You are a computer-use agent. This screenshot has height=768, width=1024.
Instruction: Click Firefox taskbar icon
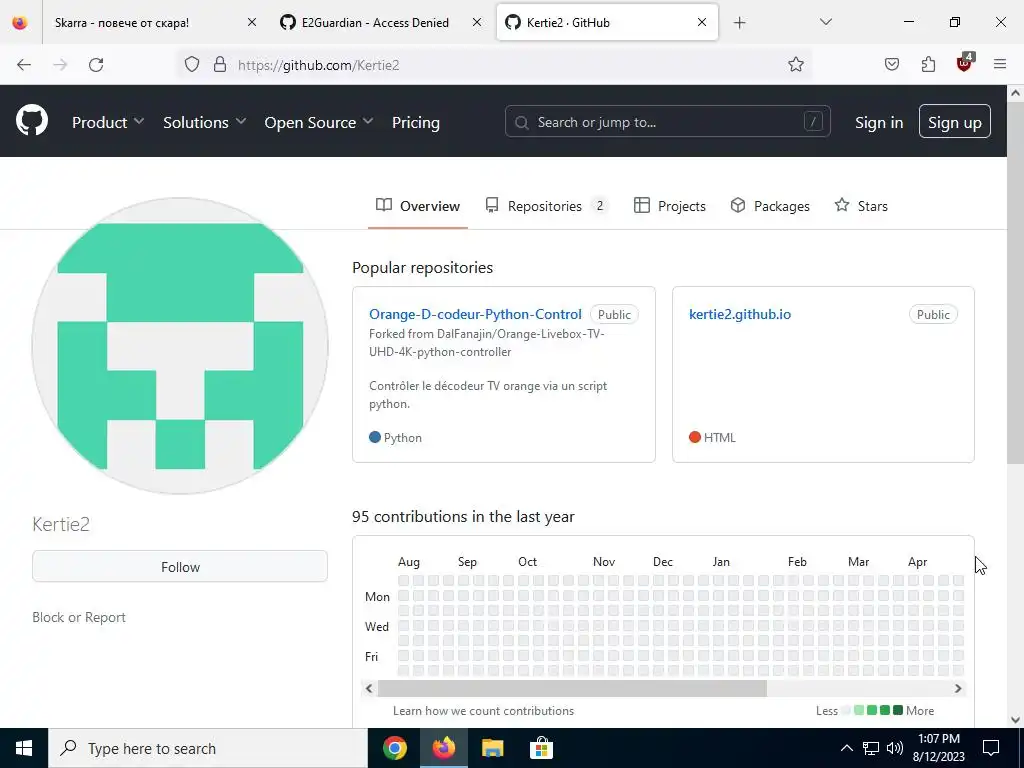pos(443,748)
